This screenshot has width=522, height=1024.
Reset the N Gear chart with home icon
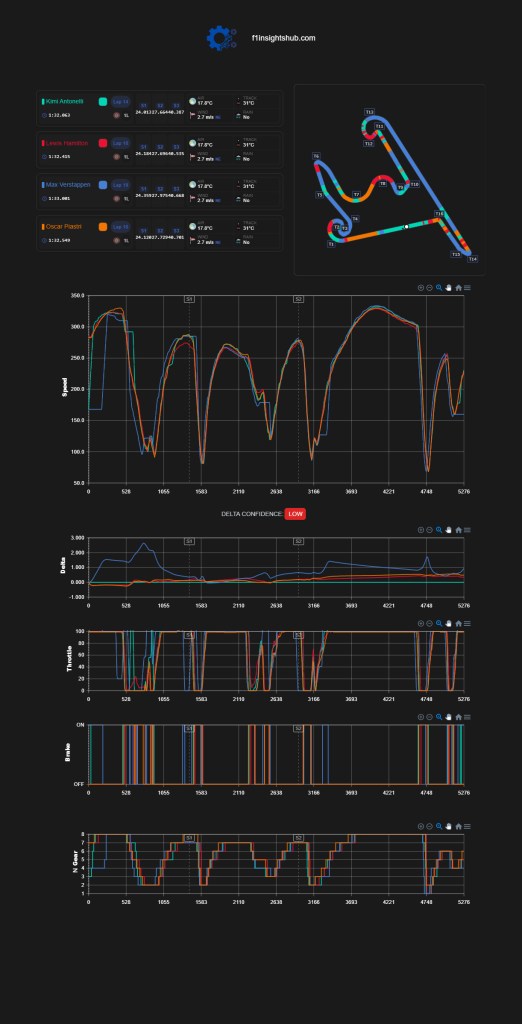click(459, 826)
